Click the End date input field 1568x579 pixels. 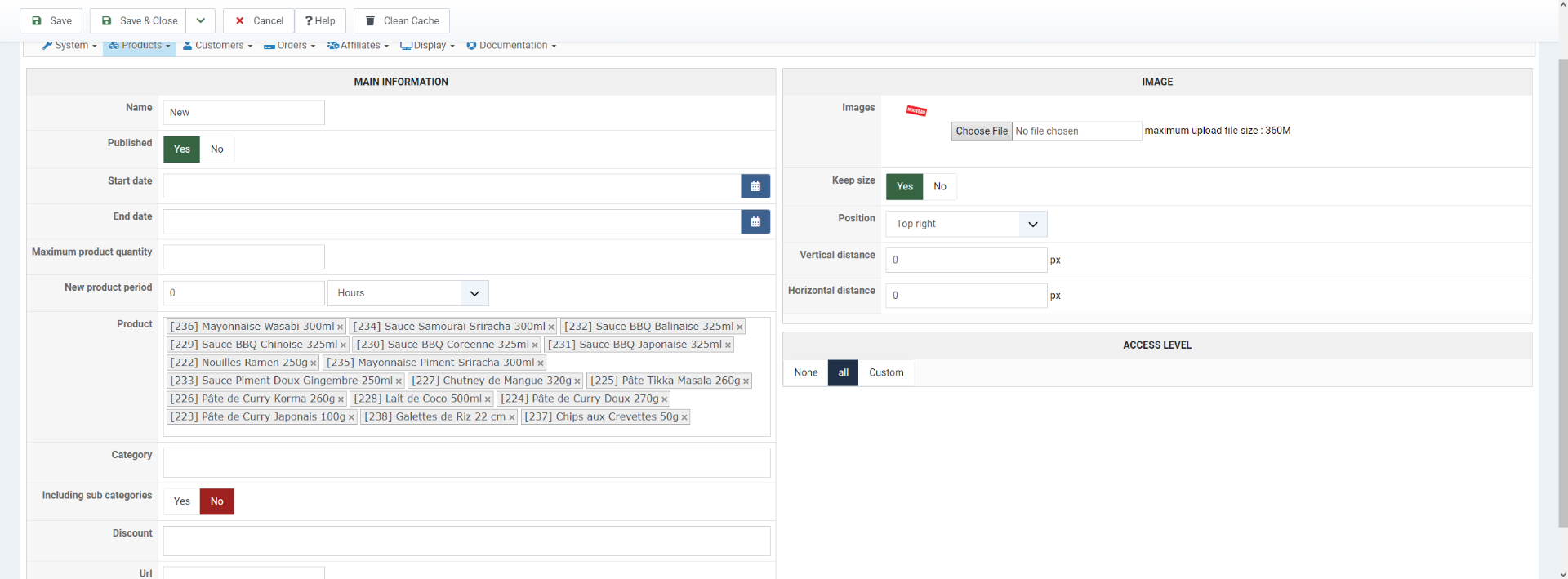(x=452, y=221)
